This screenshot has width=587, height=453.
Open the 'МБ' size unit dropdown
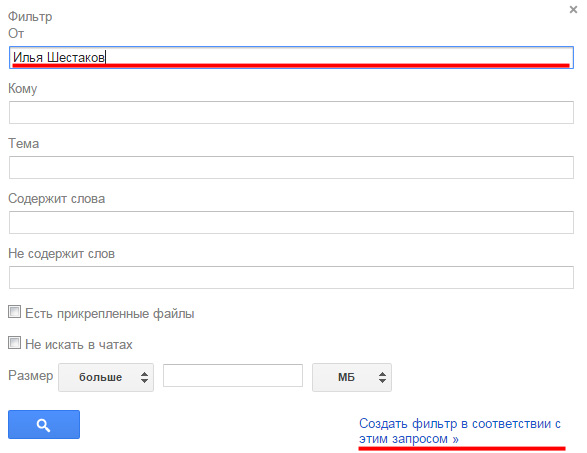click(x=352, y=377)
